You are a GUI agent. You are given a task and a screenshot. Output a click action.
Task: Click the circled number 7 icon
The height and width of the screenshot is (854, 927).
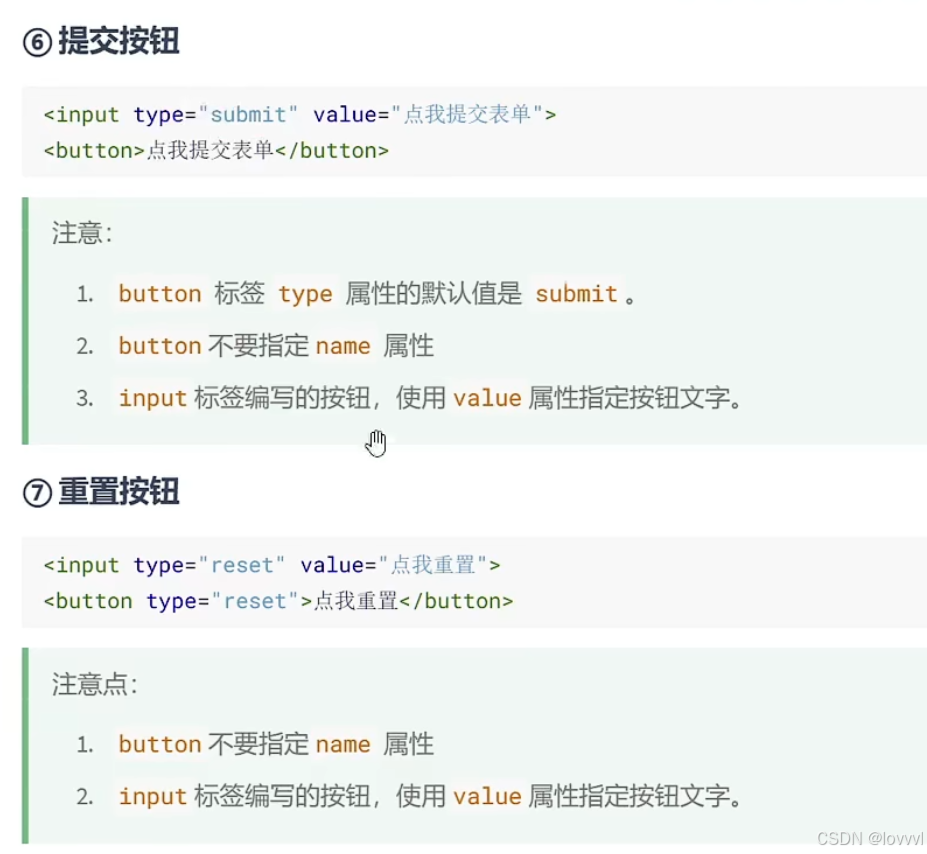click(37, 493)
